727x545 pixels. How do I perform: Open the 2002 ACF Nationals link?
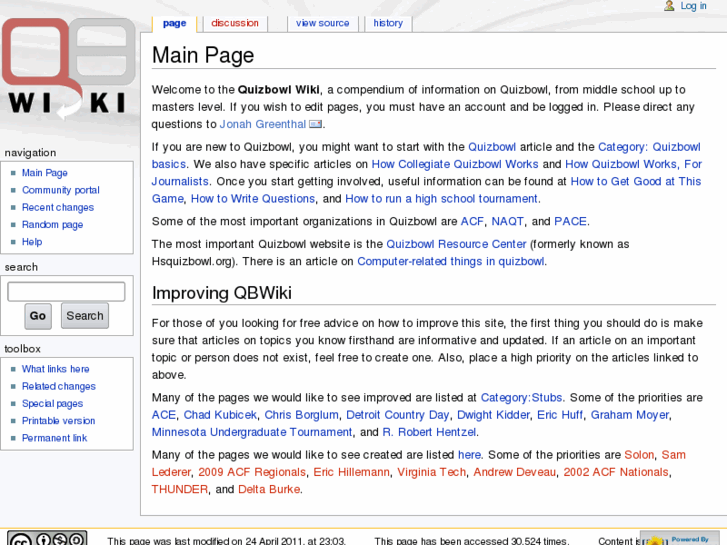(616, 472)
